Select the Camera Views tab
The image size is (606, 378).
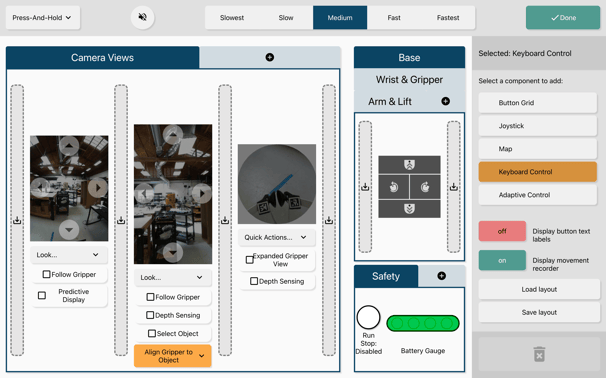102,58
